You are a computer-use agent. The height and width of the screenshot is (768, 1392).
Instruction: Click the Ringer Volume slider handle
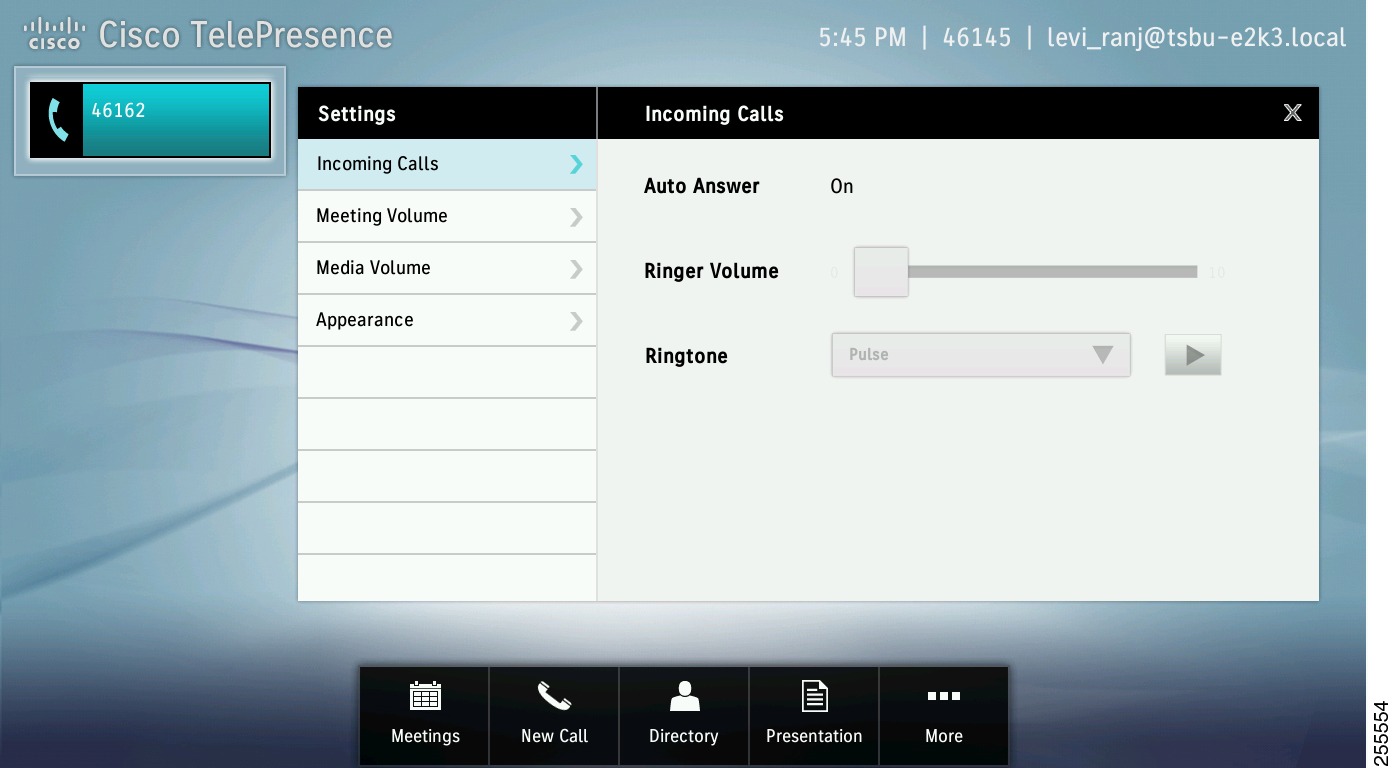tap(881, 272)
